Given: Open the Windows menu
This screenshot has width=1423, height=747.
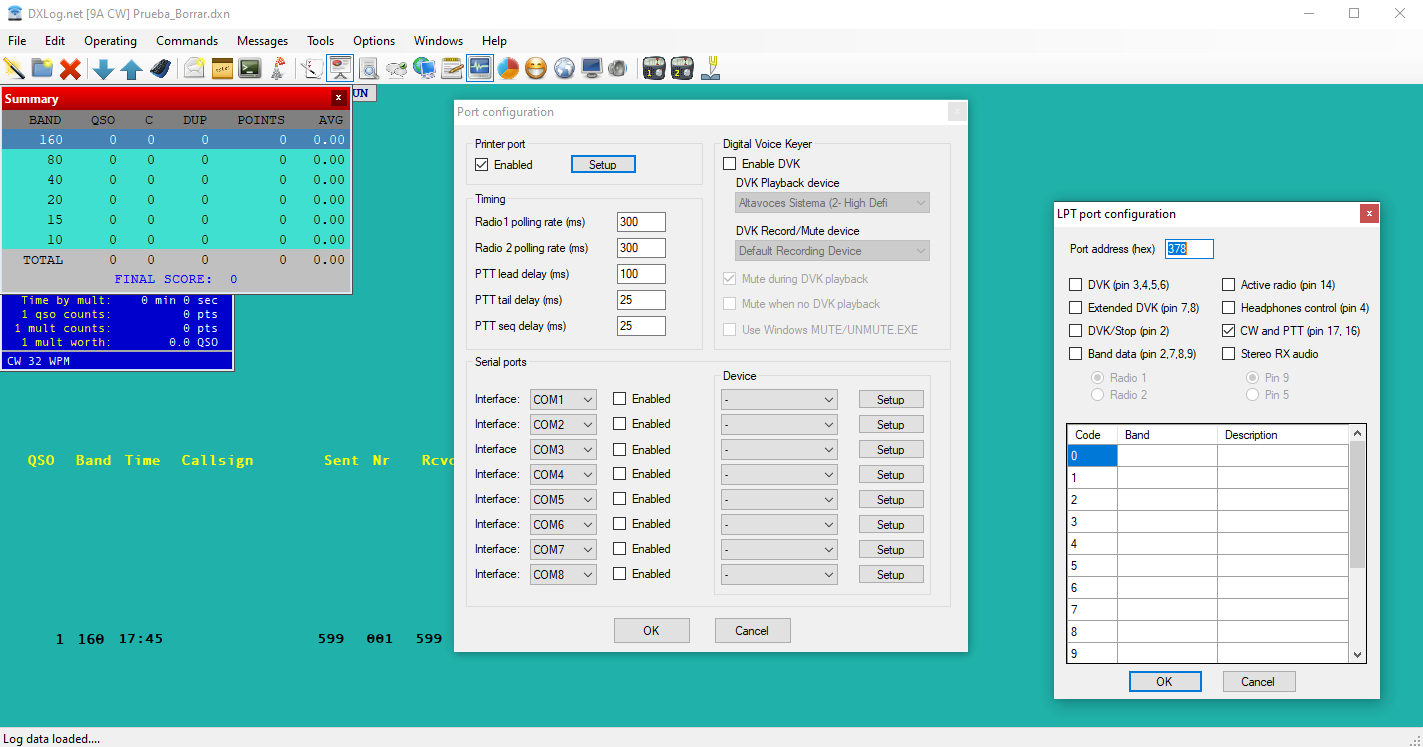Looking at the screenshot, I should pos(438,41).
